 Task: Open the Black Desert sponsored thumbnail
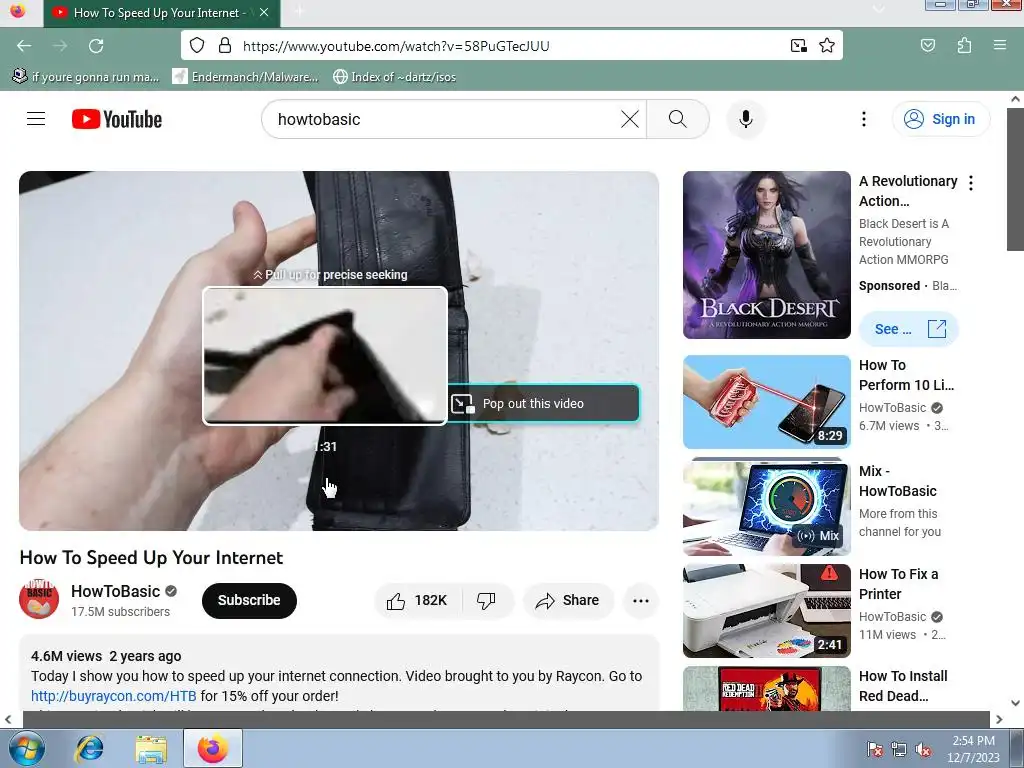pyautogui.click(x=767, y=255)
